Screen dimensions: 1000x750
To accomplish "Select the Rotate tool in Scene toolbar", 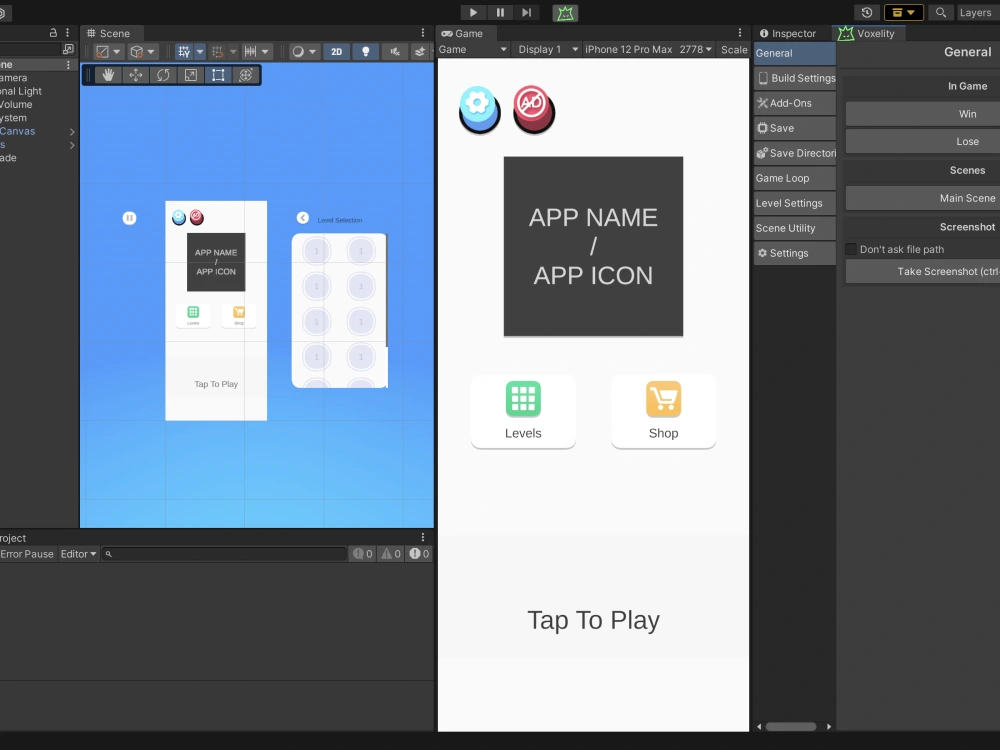I will pos(162,74).
